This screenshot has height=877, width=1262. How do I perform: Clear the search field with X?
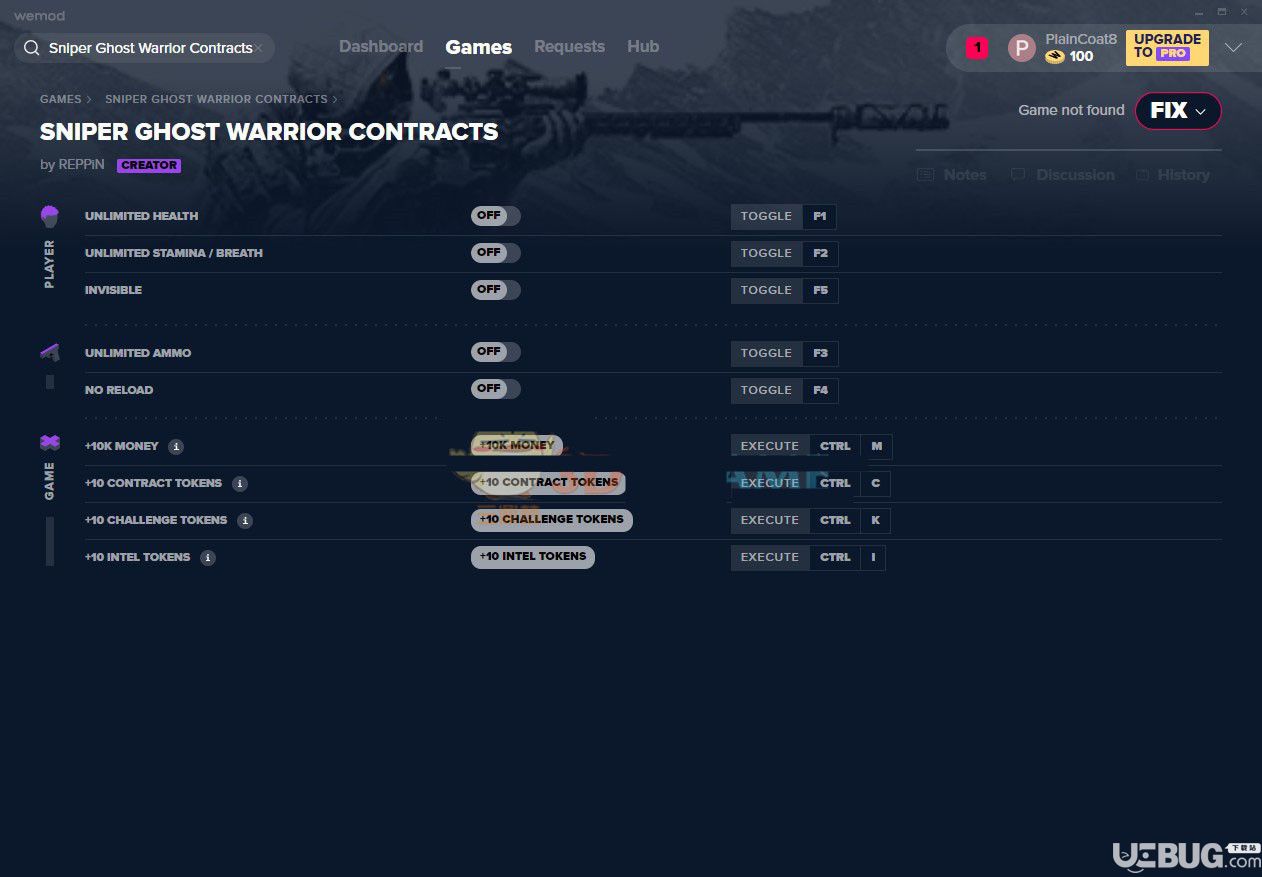pyautogui.click(x=258, y=48)
